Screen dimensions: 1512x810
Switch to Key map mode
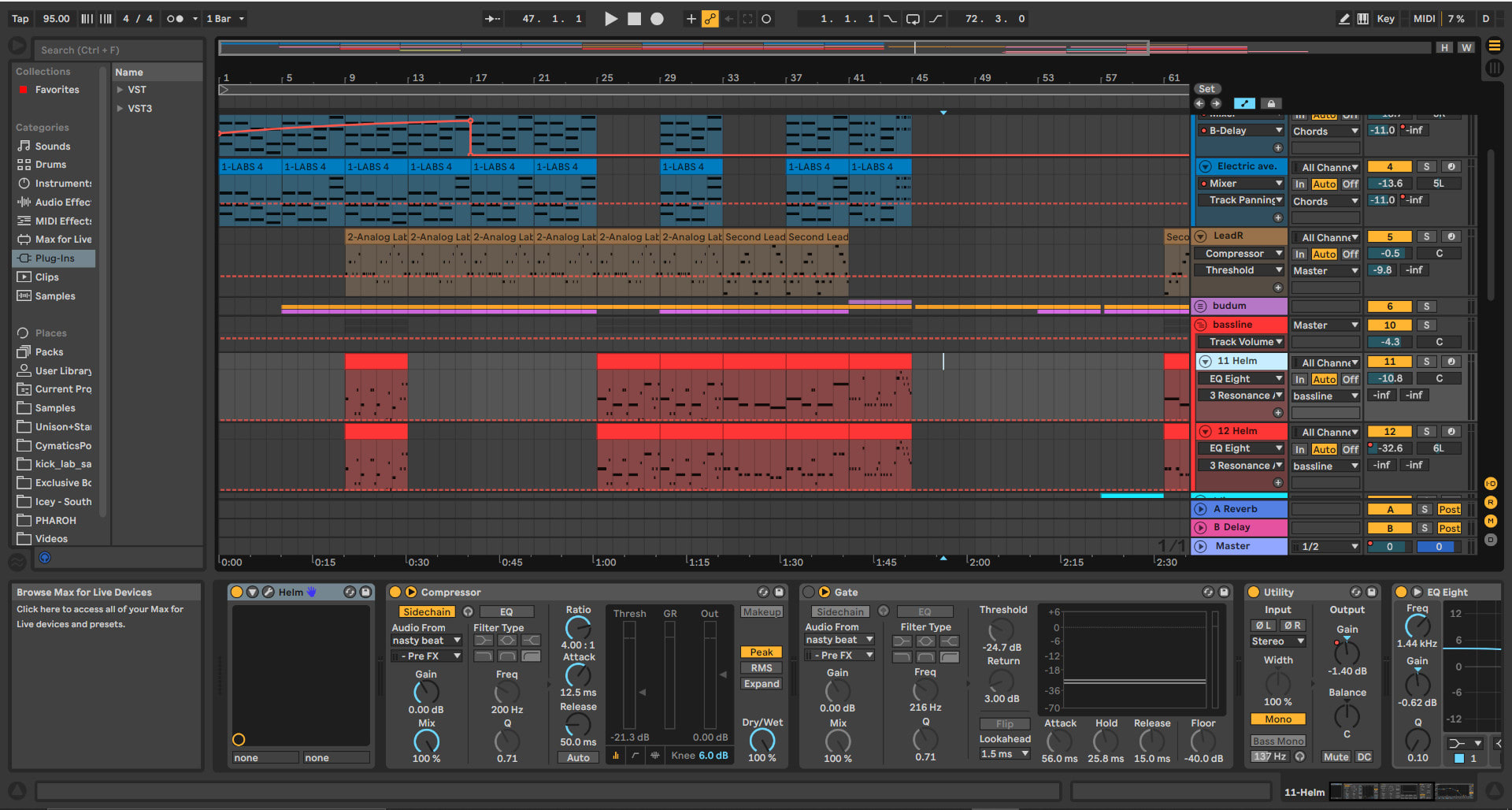pos(1385,19)
